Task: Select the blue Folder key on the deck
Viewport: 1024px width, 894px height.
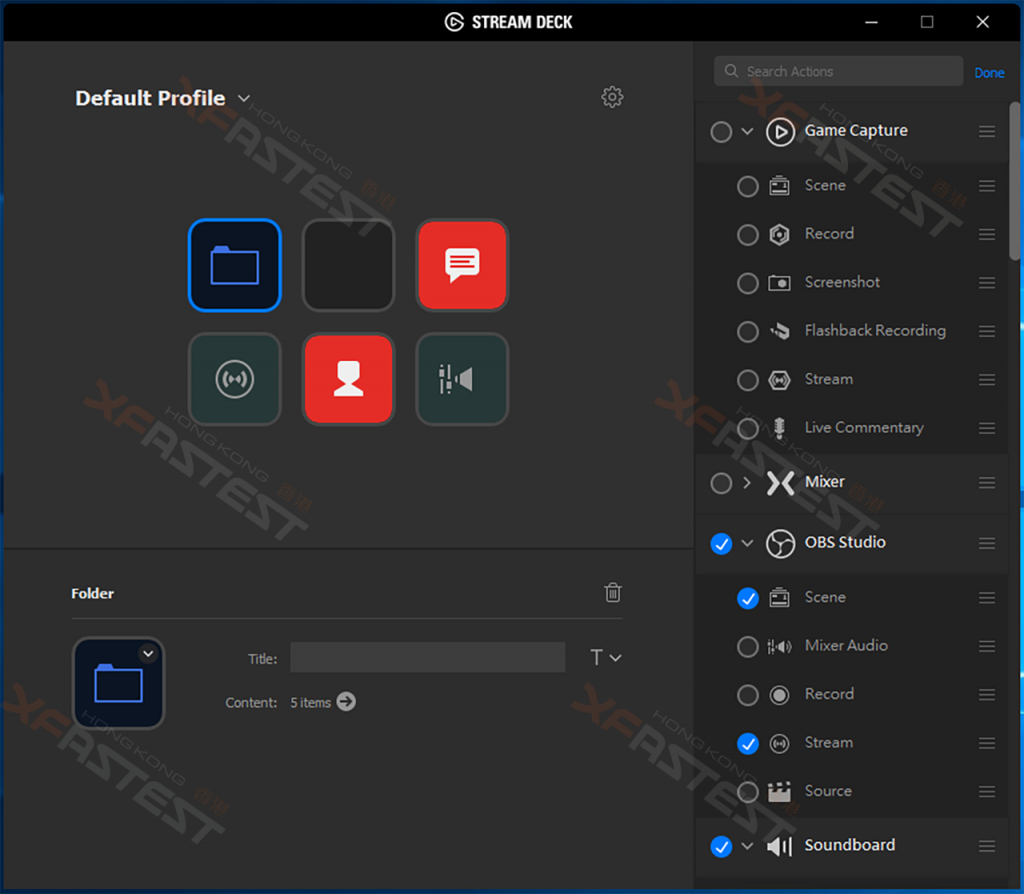Action: 234,265
